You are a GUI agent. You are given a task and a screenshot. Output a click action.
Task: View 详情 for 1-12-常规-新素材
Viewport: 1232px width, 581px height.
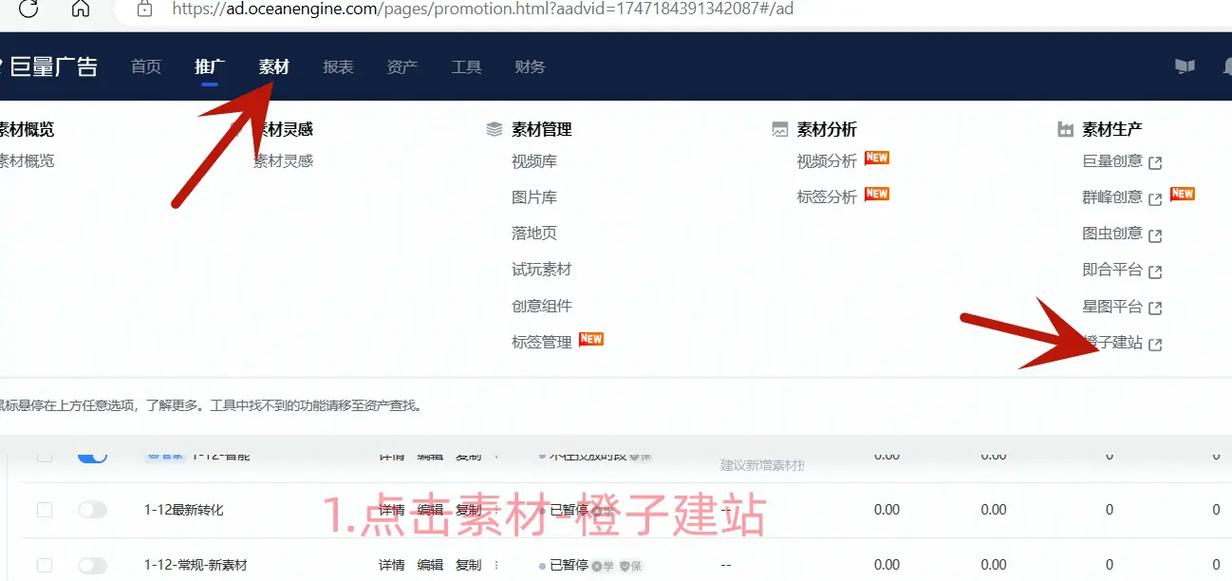[391, 566]
